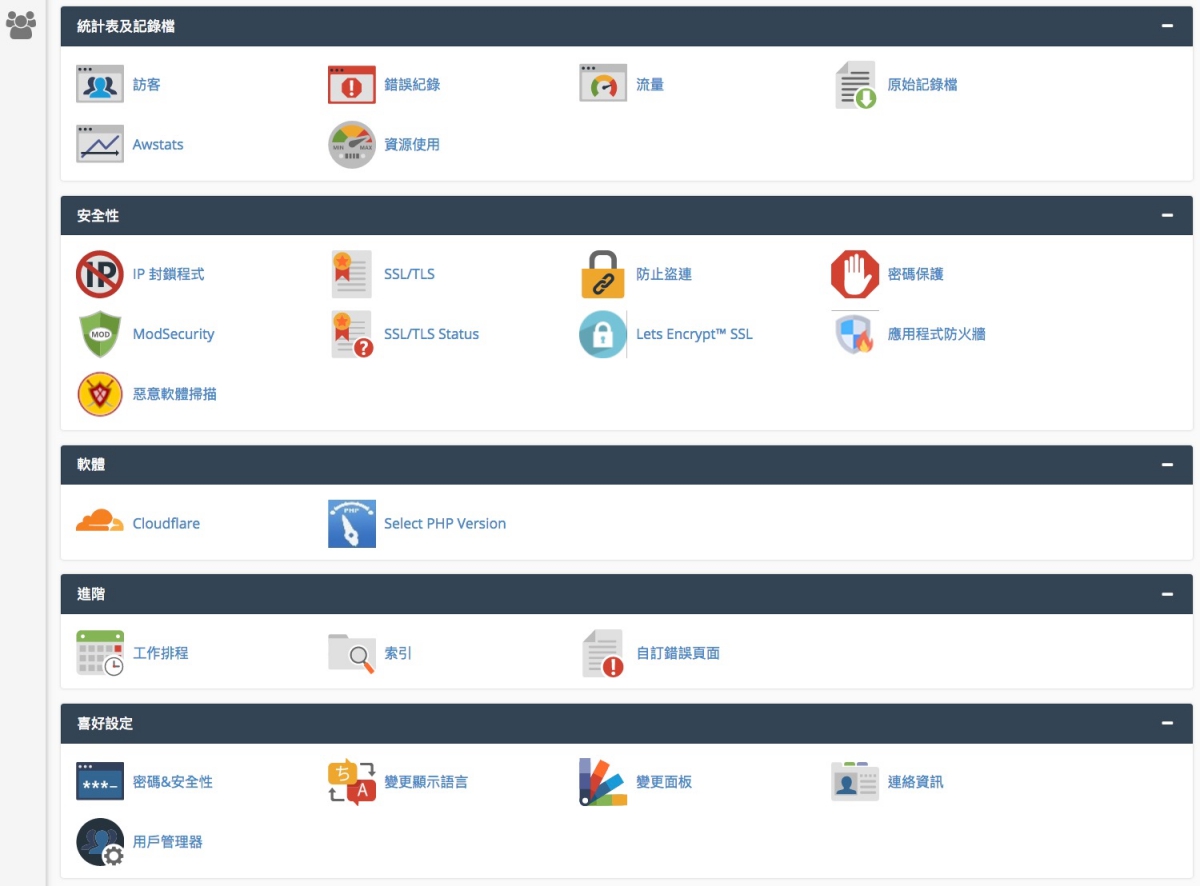Collapse the 軟體 section
This screenshot has height=886, width=1200.
(x=1167, y=465)
